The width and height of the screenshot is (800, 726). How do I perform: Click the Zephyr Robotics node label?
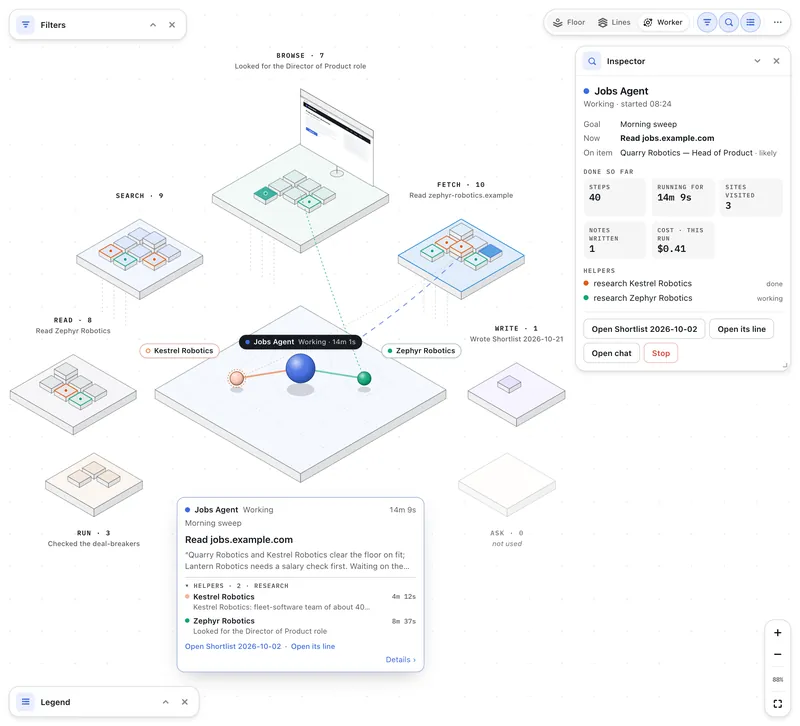coord(421,351)
